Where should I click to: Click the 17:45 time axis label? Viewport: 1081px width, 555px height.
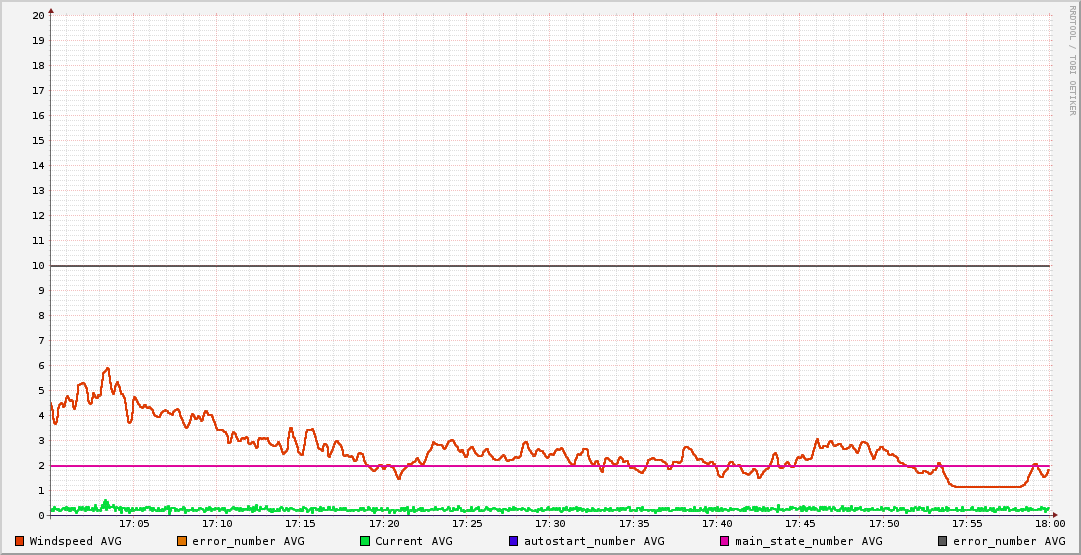pos(800,523)
